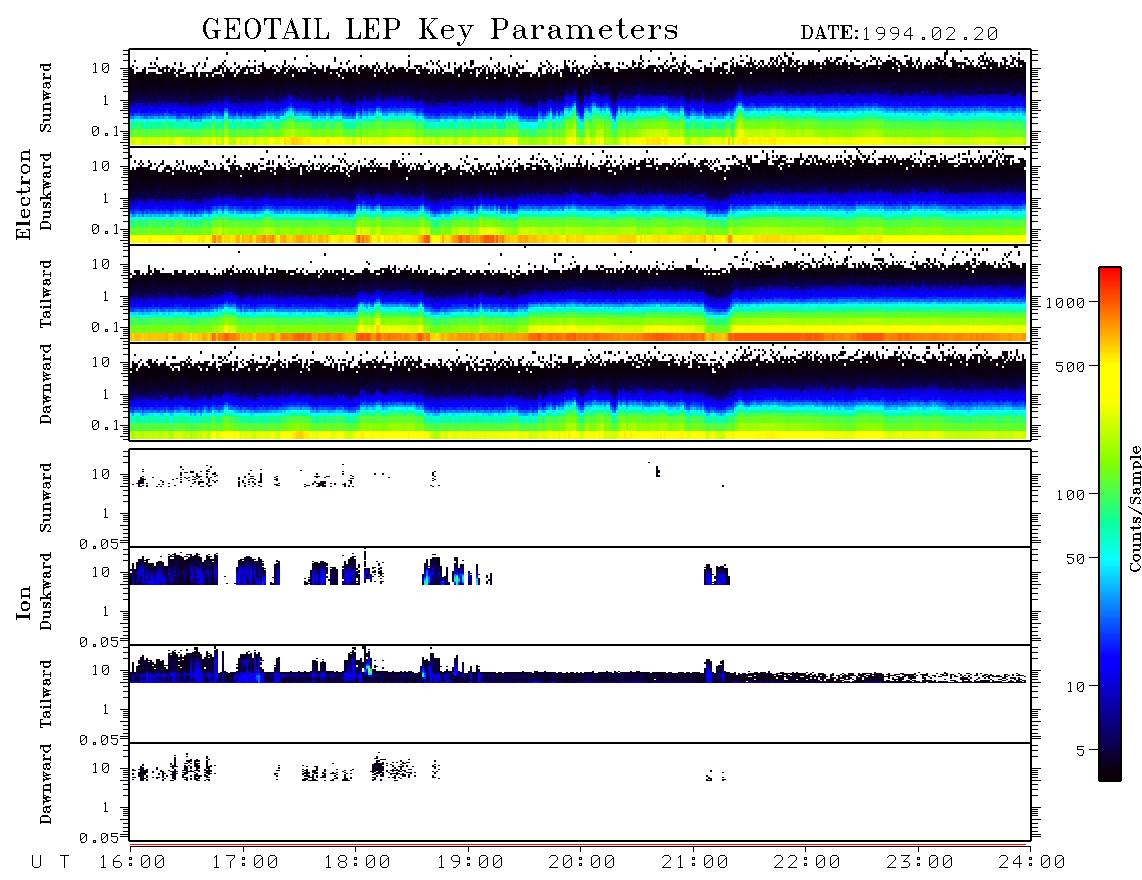The width and height of the screenshot is (1142, 880).
Task: Click the 'GEOTAIL LEP Key Parameters' title
Action: [440, 30]
